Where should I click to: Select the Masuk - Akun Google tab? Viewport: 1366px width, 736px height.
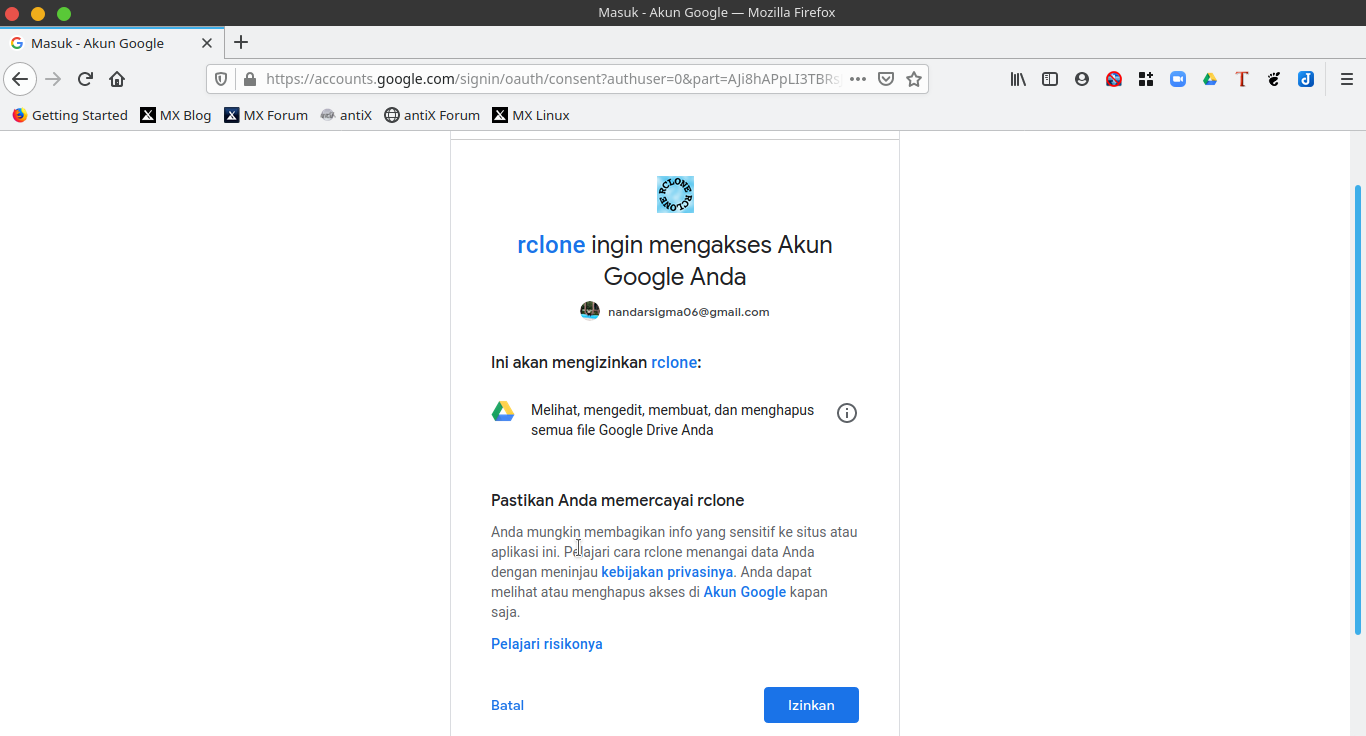click(x=112, y=43)
